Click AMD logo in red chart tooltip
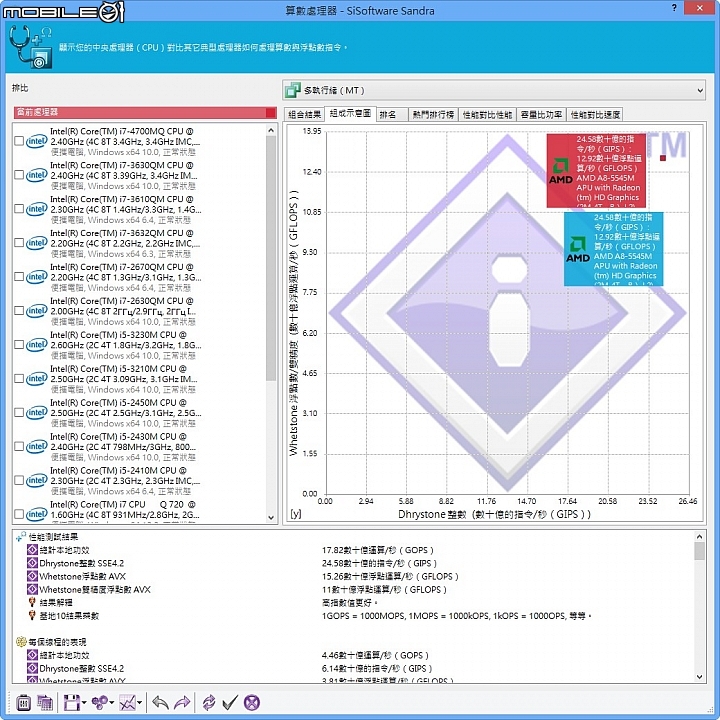This screenshot has height=720, width=720. 561,171
